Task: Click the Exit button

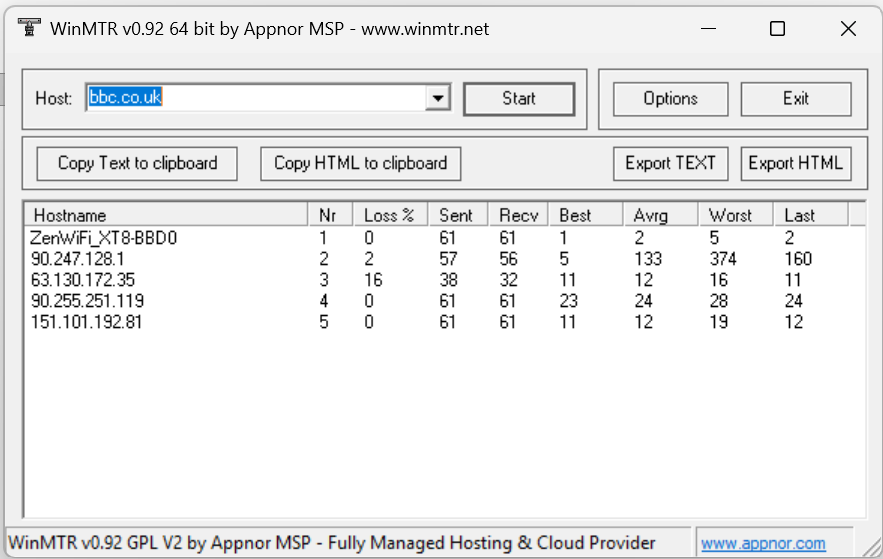Action: [796, 99]
